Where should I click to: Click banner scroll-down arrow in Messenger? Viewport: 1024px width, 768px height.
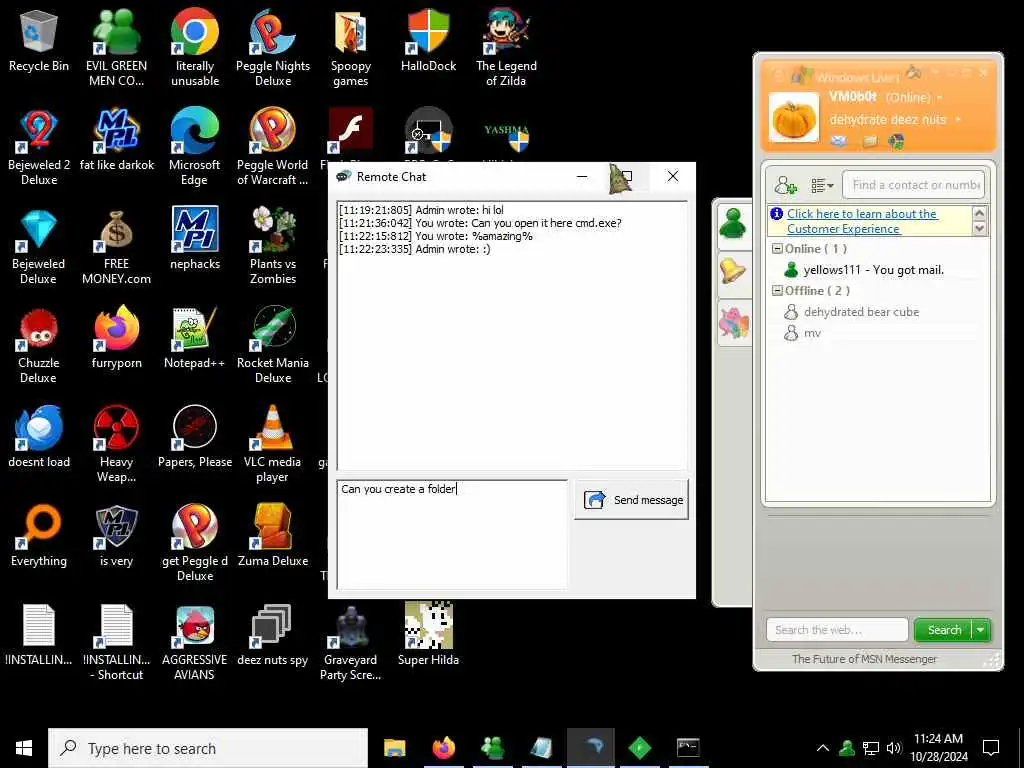point(979,228)
